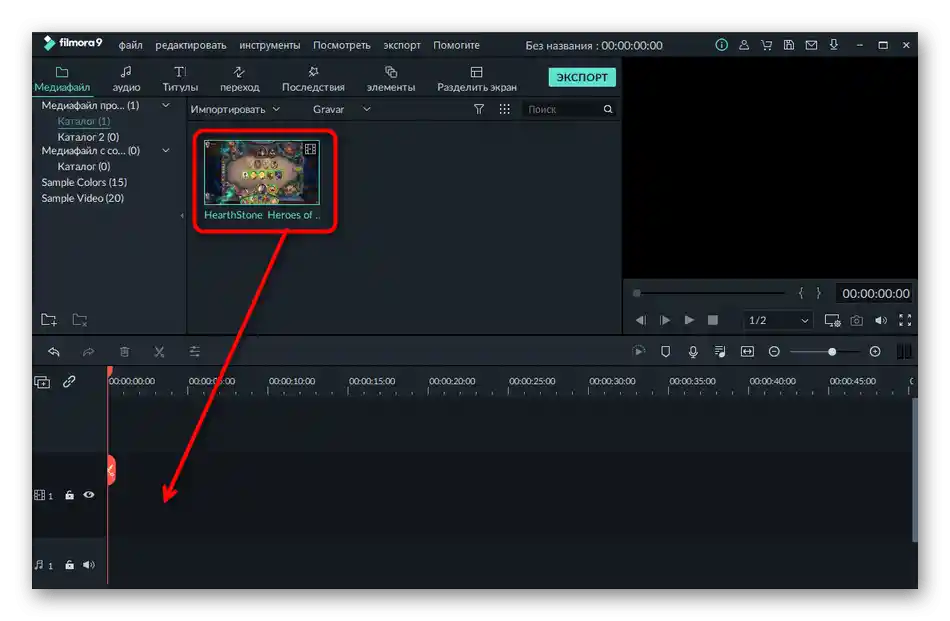Image resolution: width=950 pixels, height=621 pixels.
Task: Switch to the переход tab
Action: tap(239, 79)
